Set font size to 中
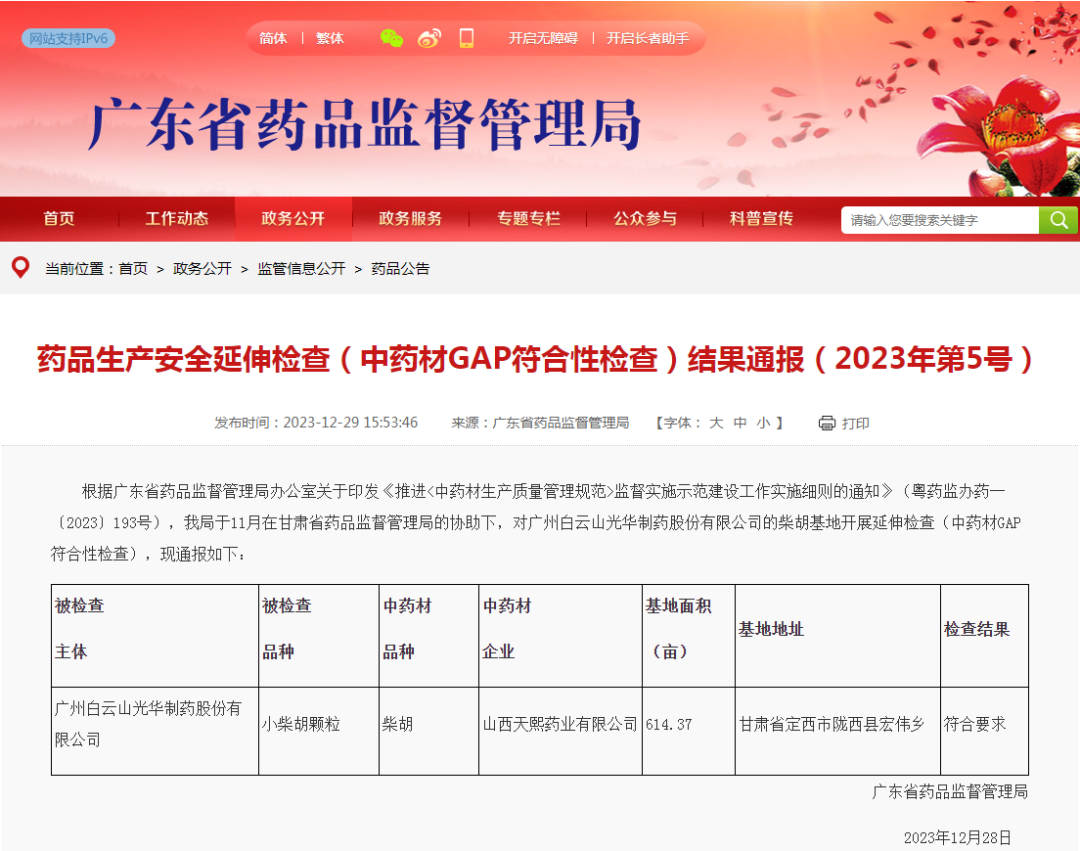The width and height of the screenshot is (1080, 851). [x=740, y=423]
